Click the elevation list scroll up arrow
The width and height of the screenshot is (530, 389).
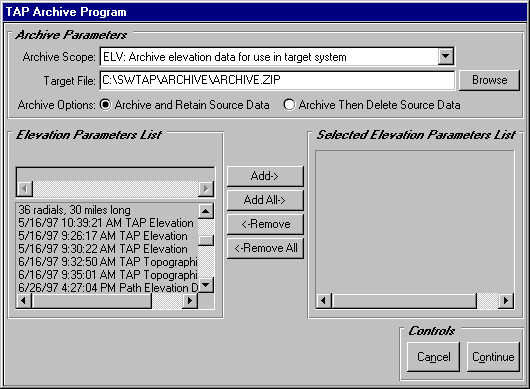(x=206, y=211)
